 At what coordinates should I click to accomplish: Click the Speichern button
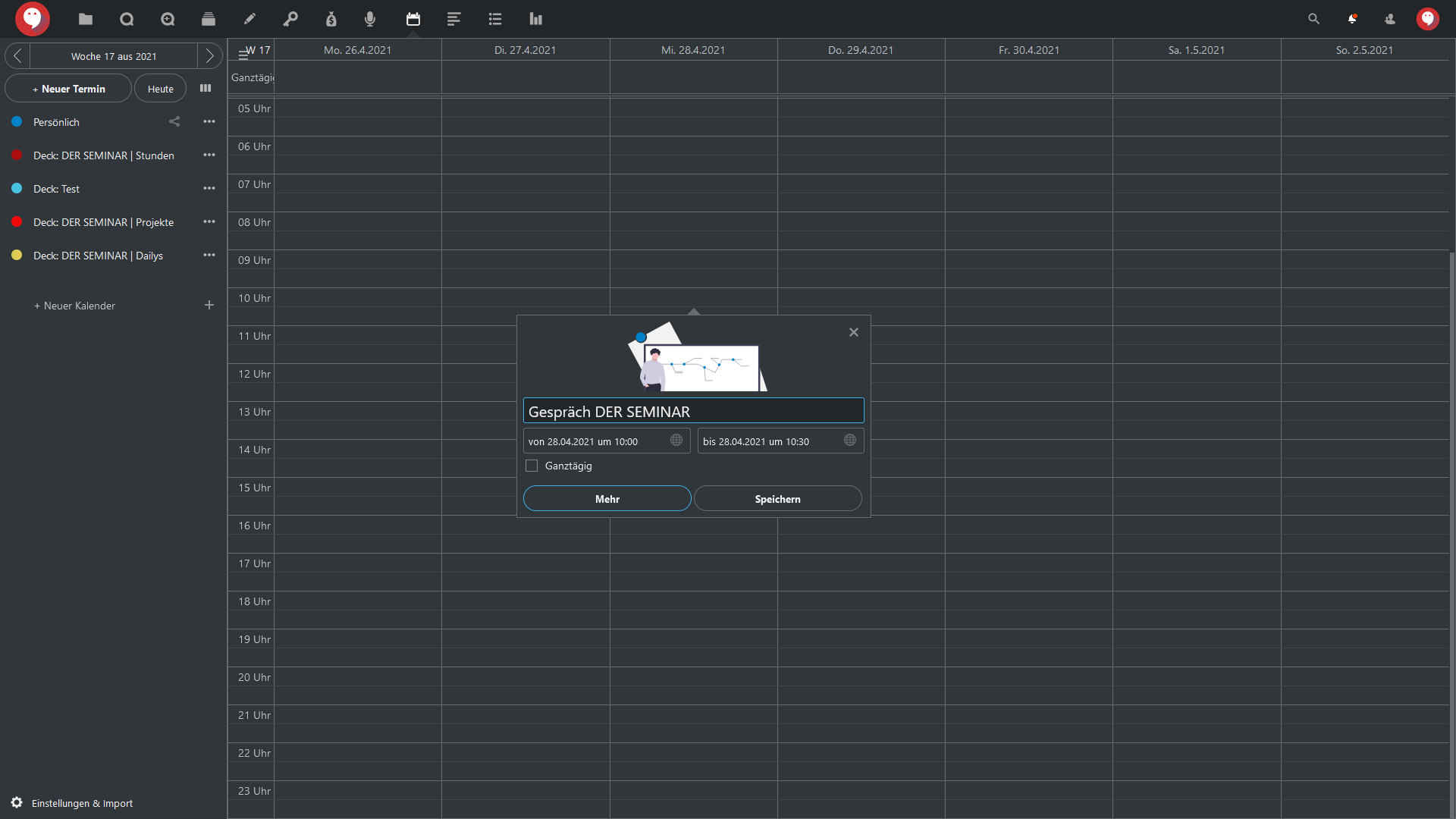[777, 499]
